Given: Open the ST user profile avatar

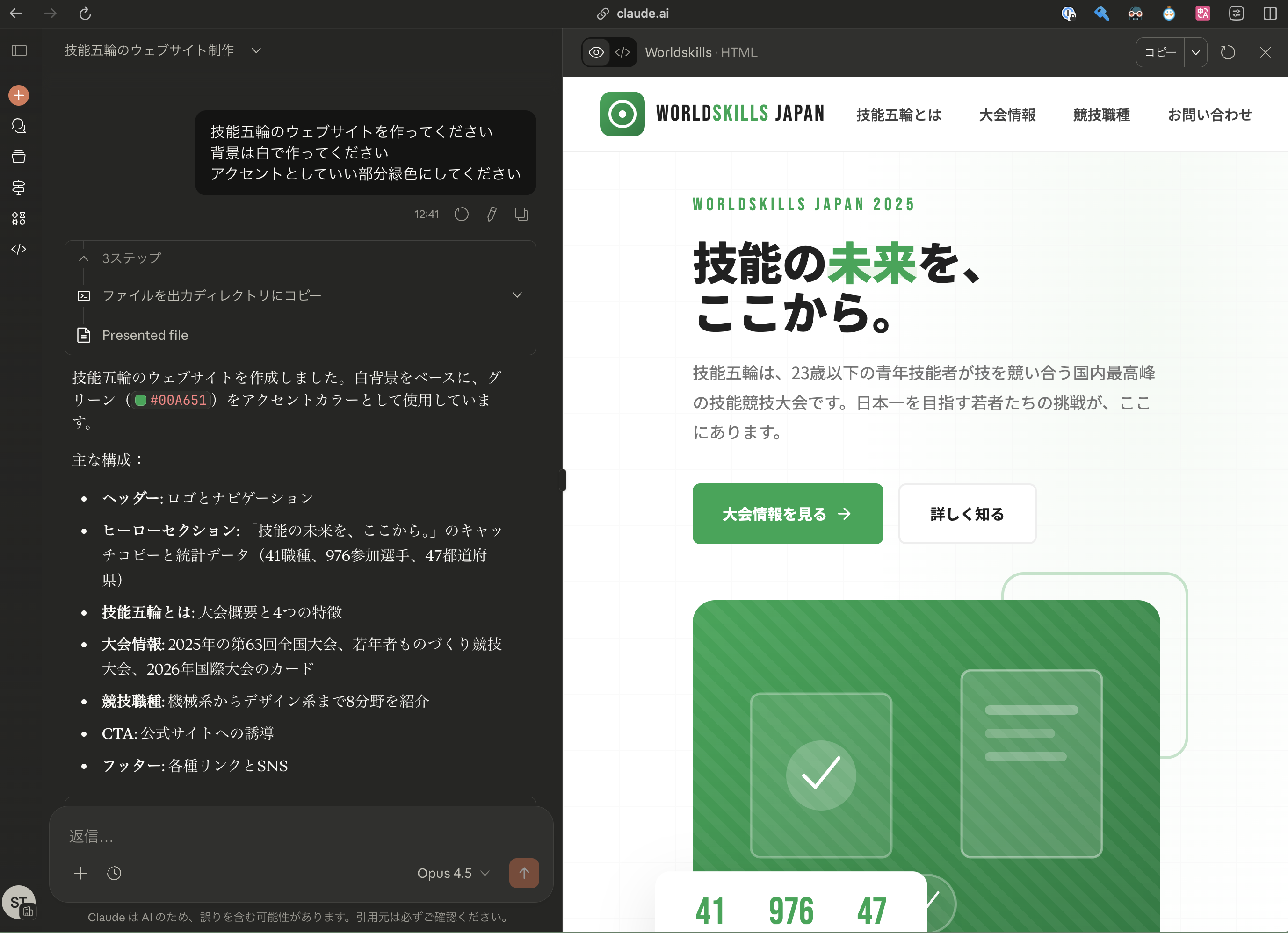Looking at the screenshot, I should pyautogui.click(x=19, y=902).
